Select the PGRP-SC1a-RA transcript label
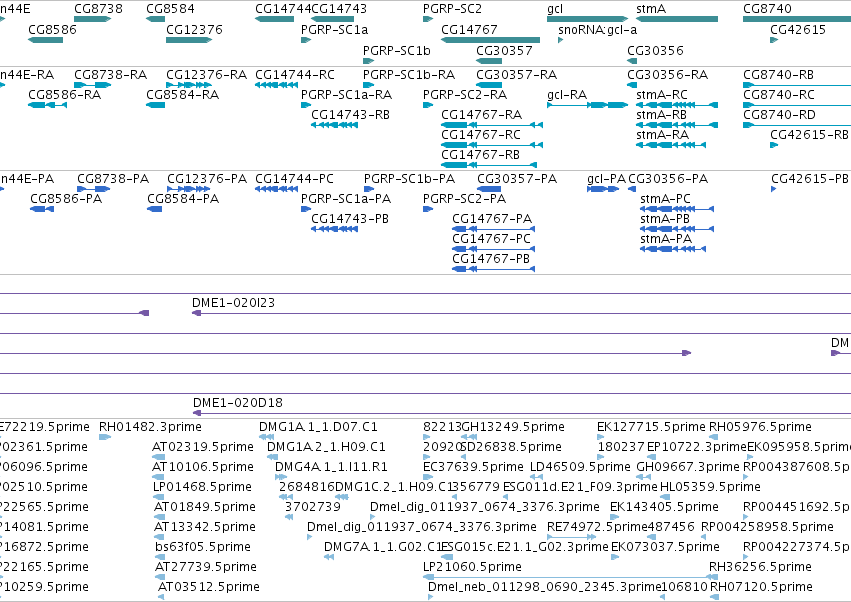The width and height of the screenshot is (851, 602). point(346,94)
